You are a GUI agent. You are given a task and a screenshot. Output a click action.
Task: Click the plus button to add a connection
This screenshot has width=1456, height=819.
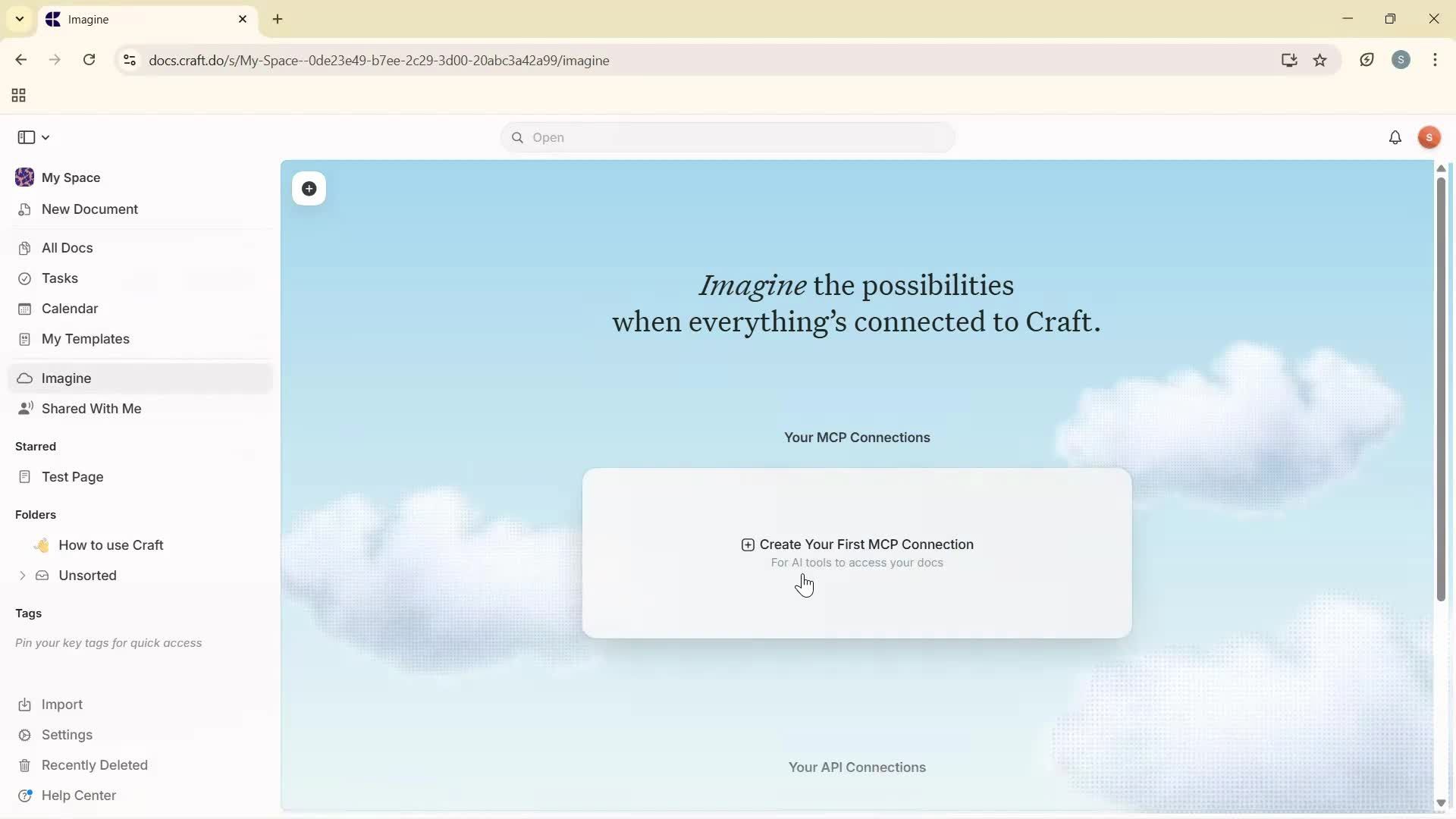309,189
